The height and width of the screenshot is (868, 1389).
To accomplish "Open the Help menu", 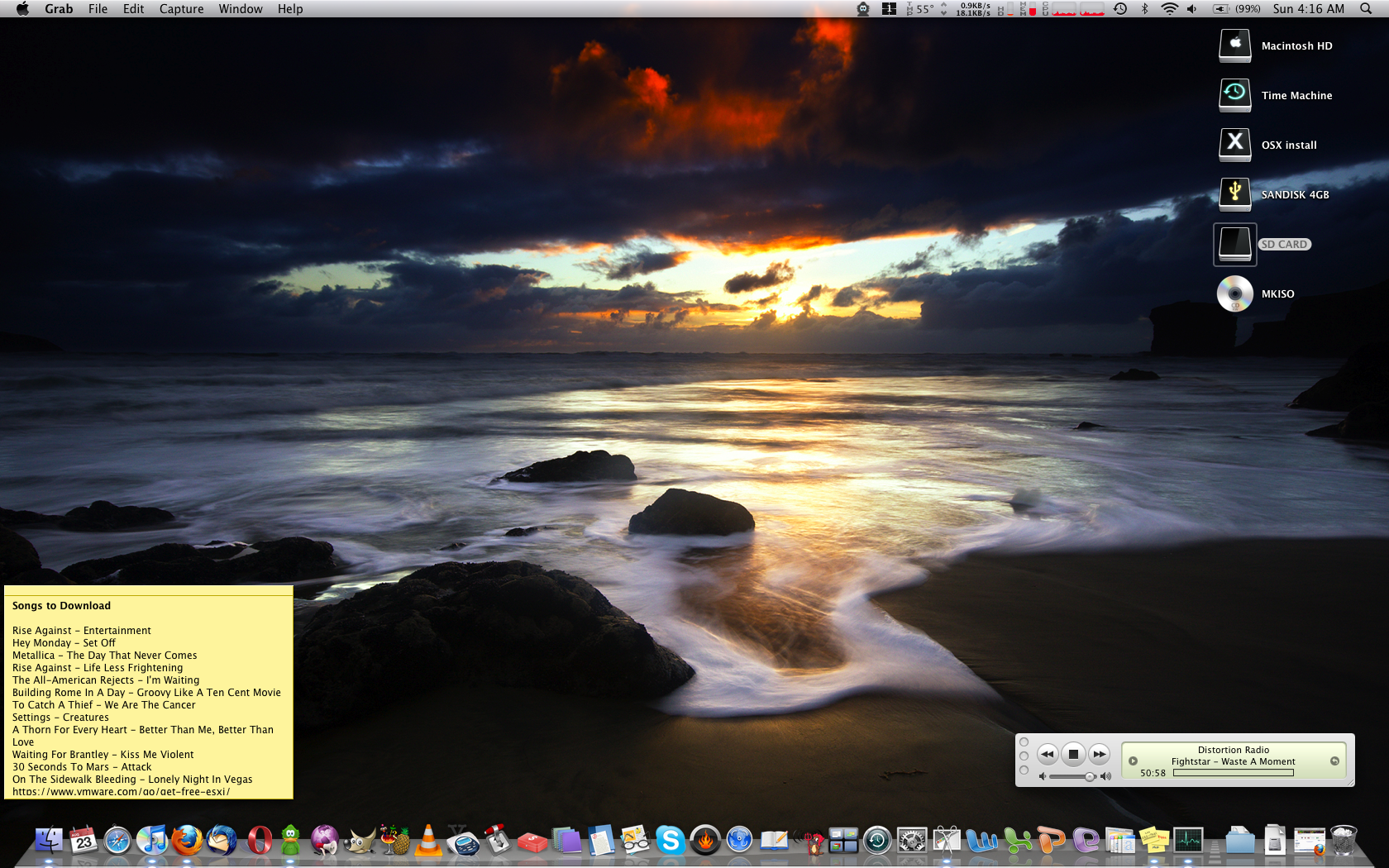I will point(290,9).
